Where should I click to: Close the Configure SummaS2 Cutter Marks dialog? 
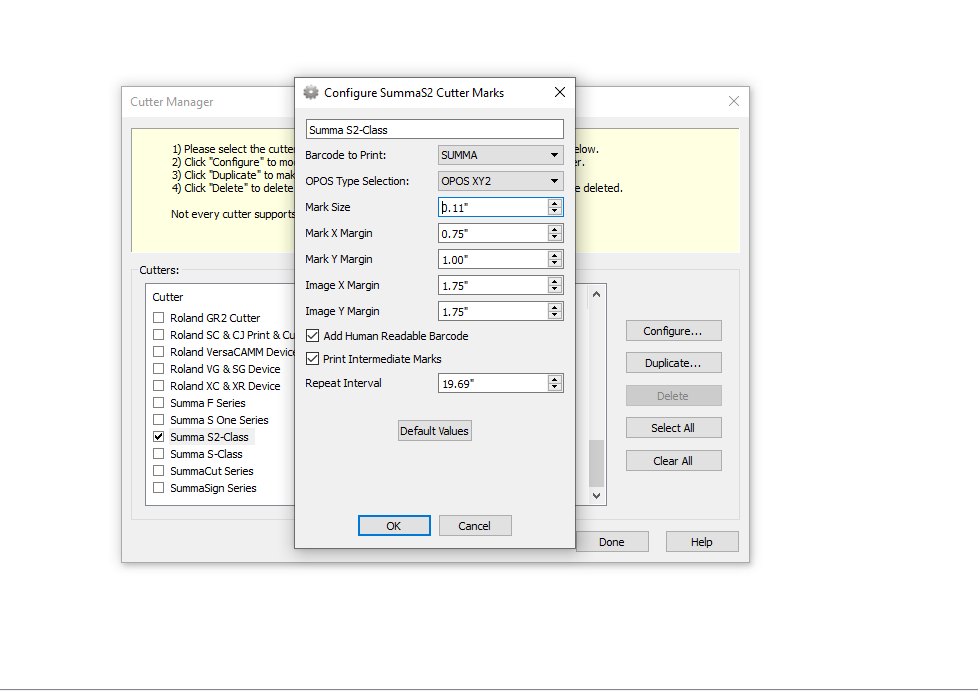pyautogui.click(x=559, y=92)
